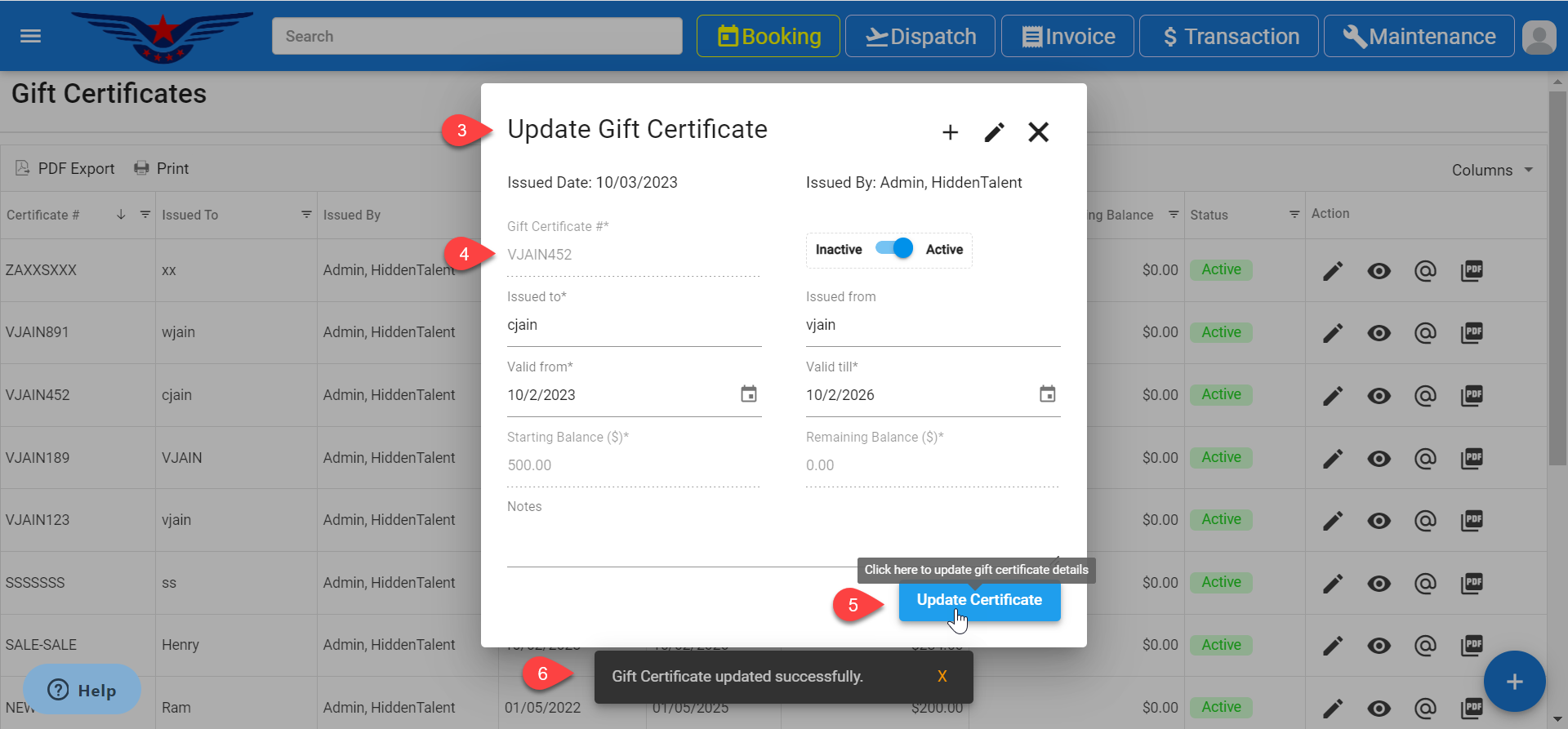Click the PDF Export button
Image resolution: width=1568 pixels, height=729 pixels.
[65, 168]
